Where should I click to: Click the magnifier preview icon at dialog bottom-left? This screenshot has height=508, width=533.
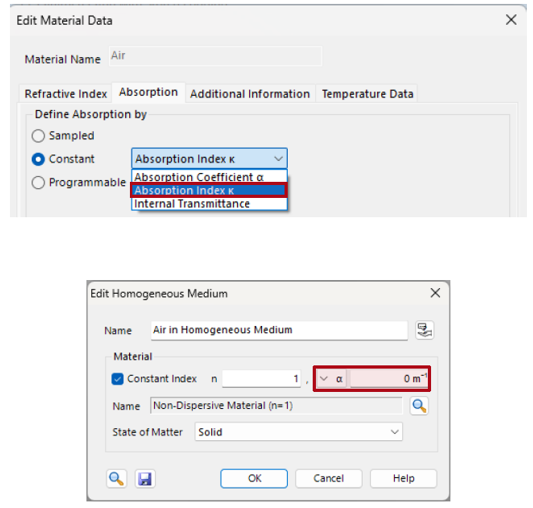tap(116, 479)
